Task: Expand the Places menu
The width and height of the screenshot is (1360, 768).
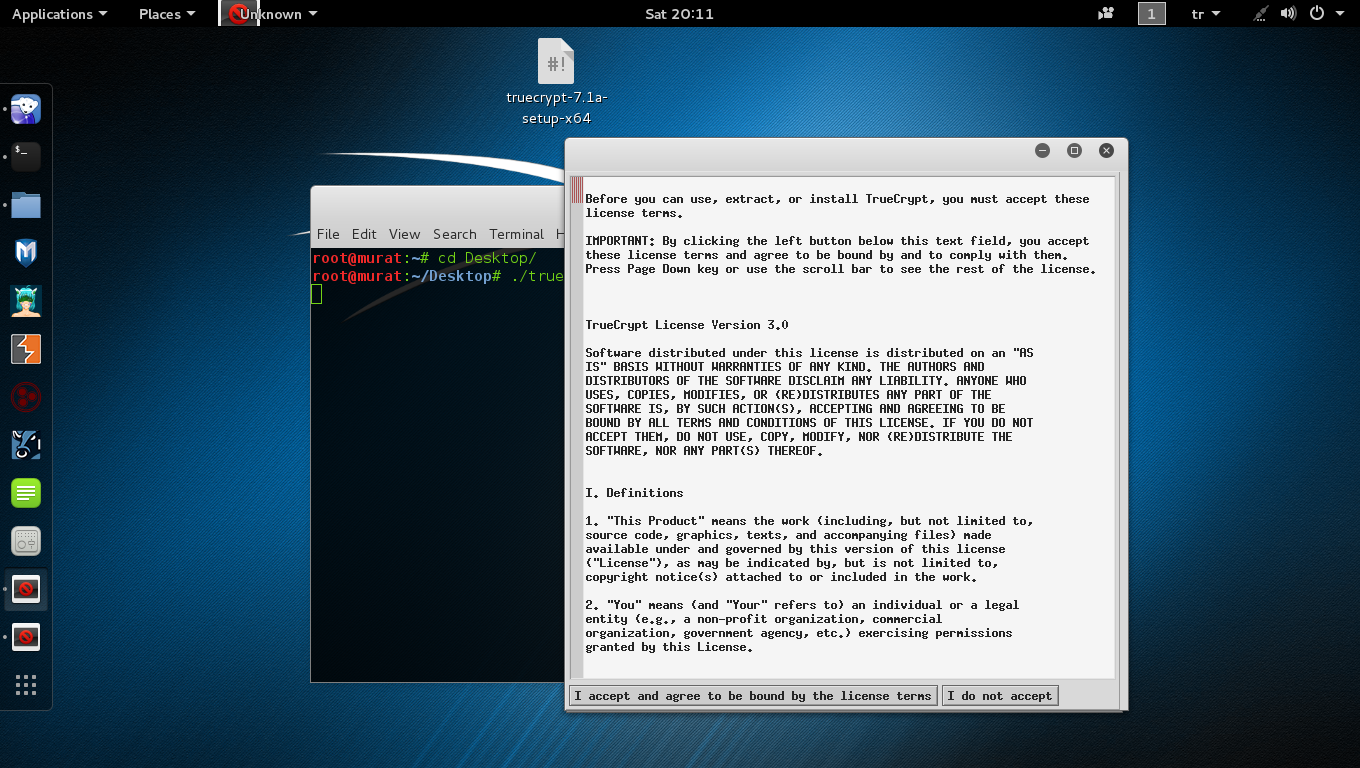Action: pos(166,14)
